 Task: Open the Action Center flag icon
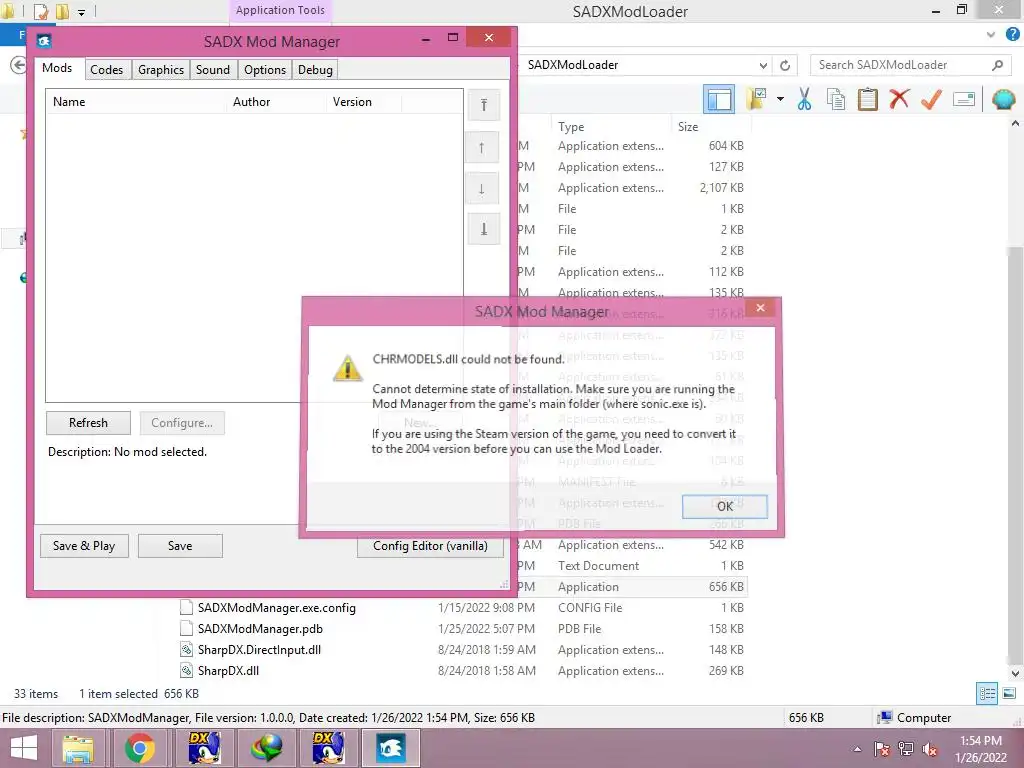pyautogui.click(x=882, y=749)
